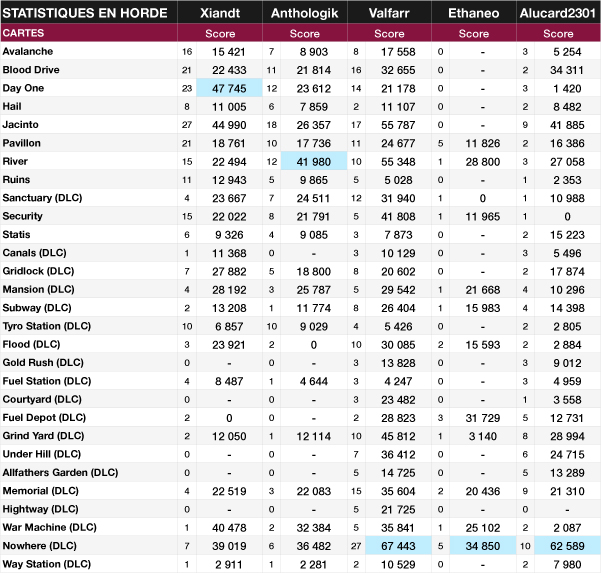The width and height of the screenshot is (601, 573).
Task: Click highlighted score 41 980 on River
Action: coord(314,161)
